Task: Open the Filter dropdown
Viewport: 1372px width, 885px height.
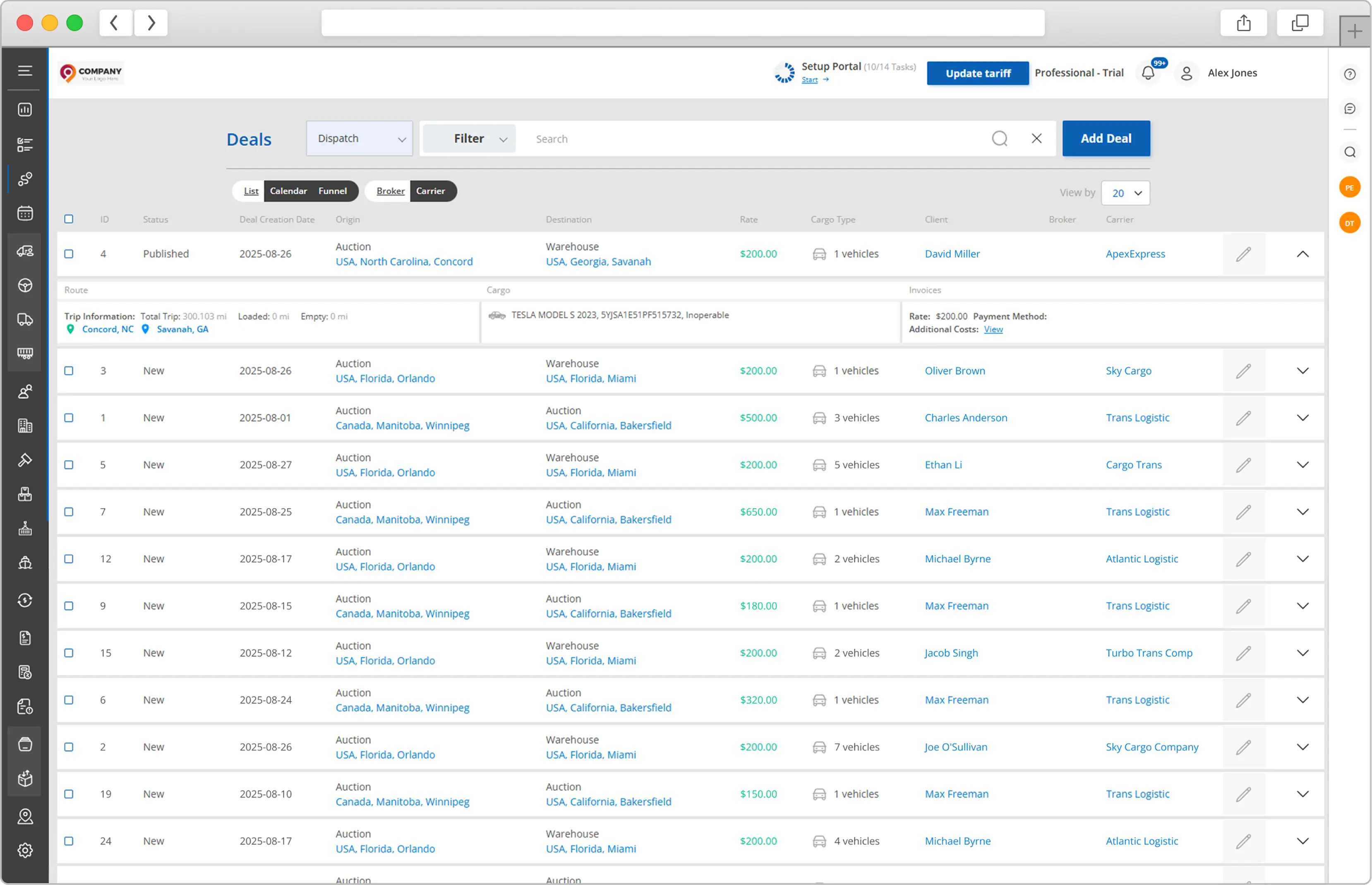Action: tap(469, 139)
